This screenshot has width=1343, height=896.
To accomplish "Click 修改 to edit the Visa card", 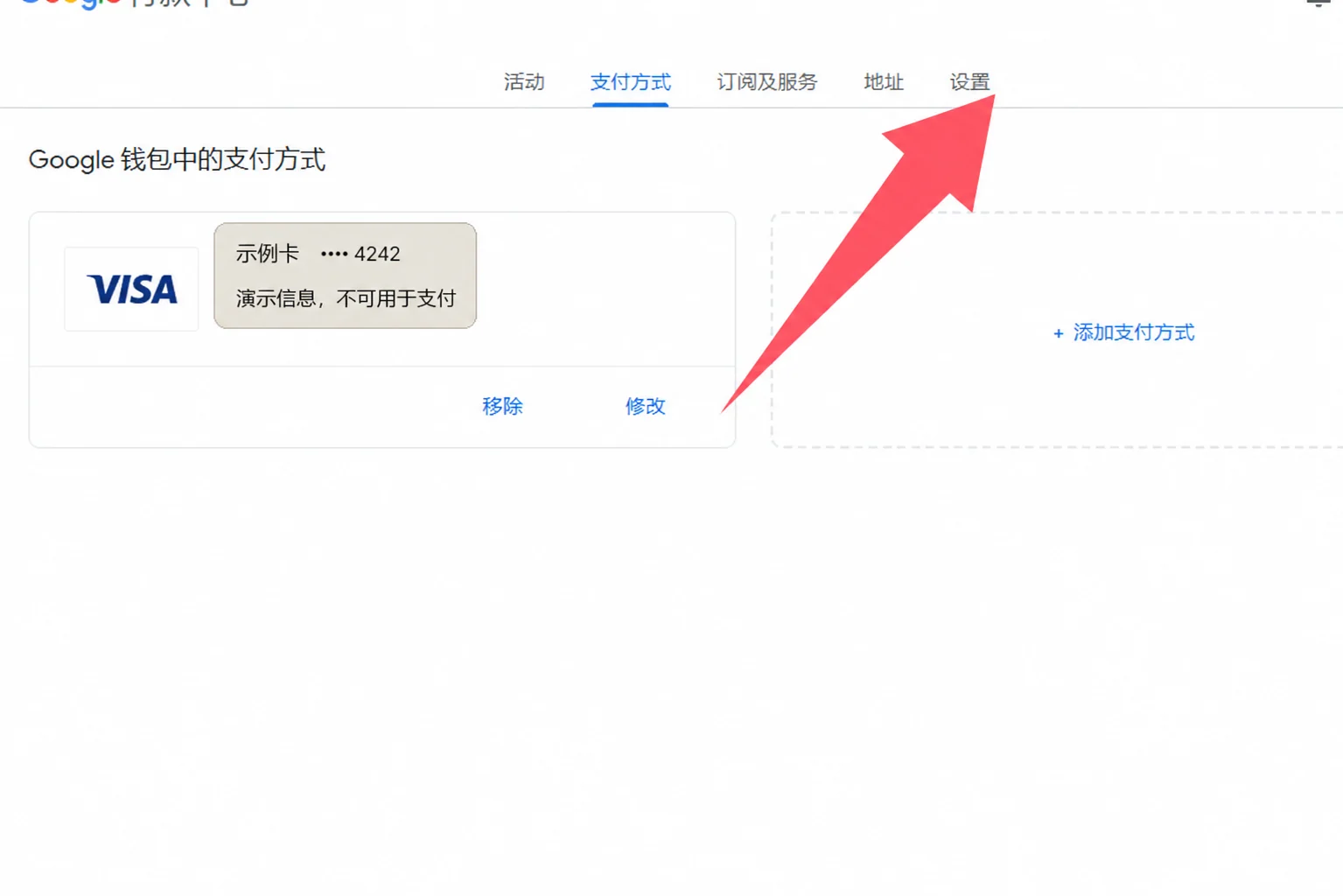I will coord(645,406).
